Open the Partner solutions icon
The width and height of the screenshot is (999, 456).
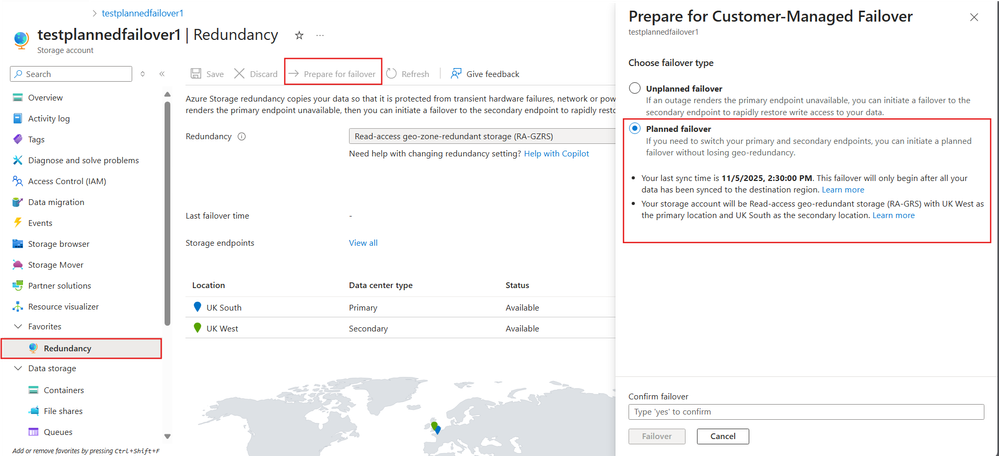(18, 286)
